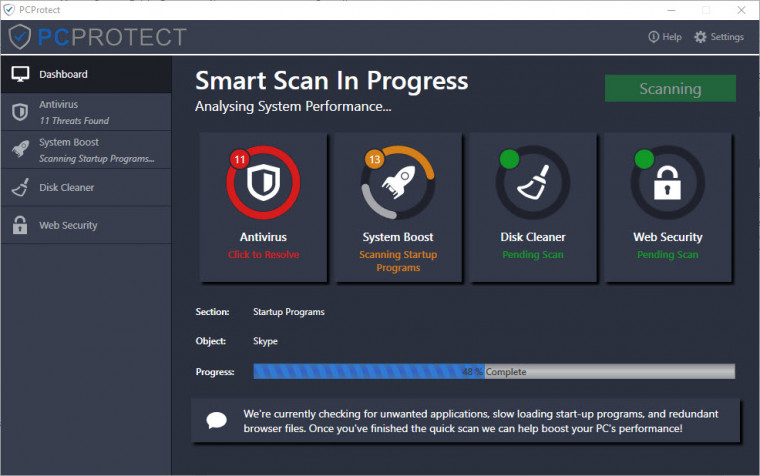Click '11 Threats Found' sidebar text
This screenshot has width=760, height=476.
click(x=74, y=121)
